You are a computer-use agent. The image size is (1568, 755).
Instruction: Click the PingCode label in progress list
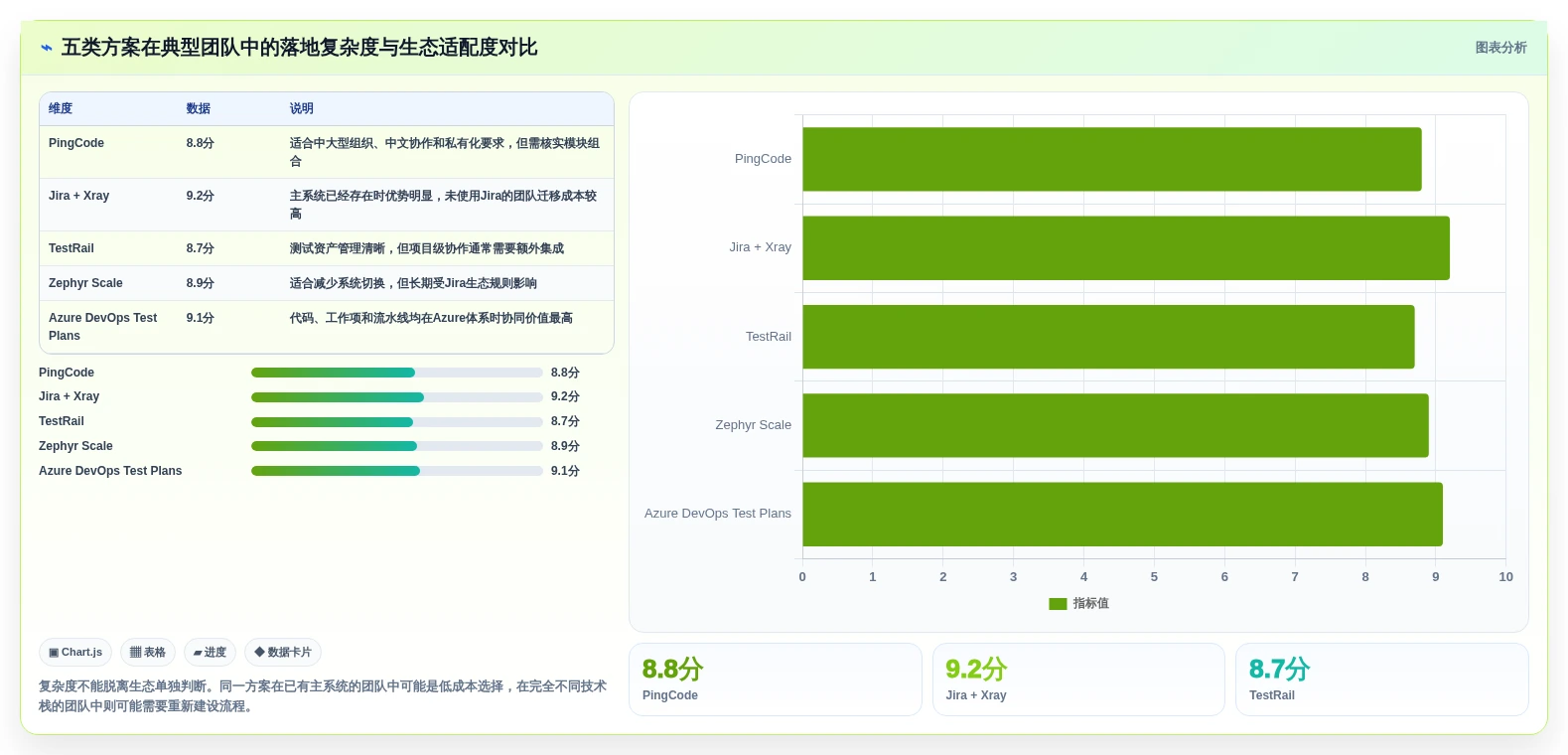pos(67,373)
